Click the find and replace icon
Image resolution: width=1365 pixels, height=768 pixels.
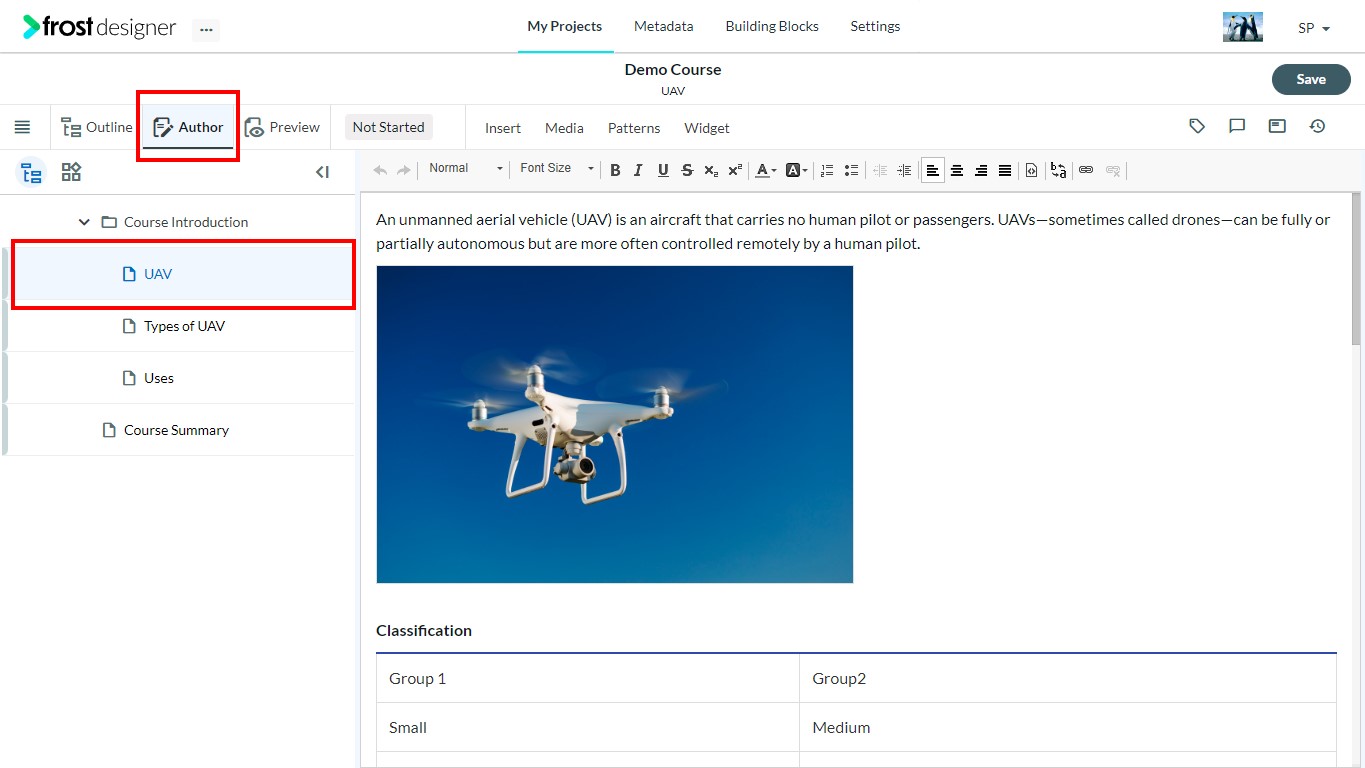(x=1058, y=170)
